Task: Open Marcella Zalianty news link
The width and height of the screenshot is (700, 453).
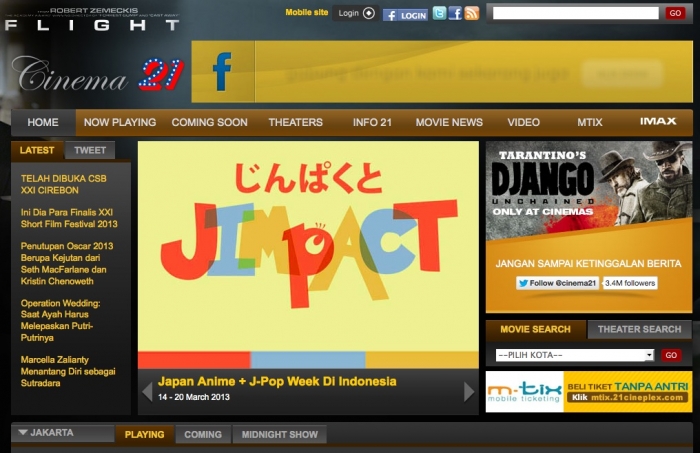Action: (x=68, y=371)
